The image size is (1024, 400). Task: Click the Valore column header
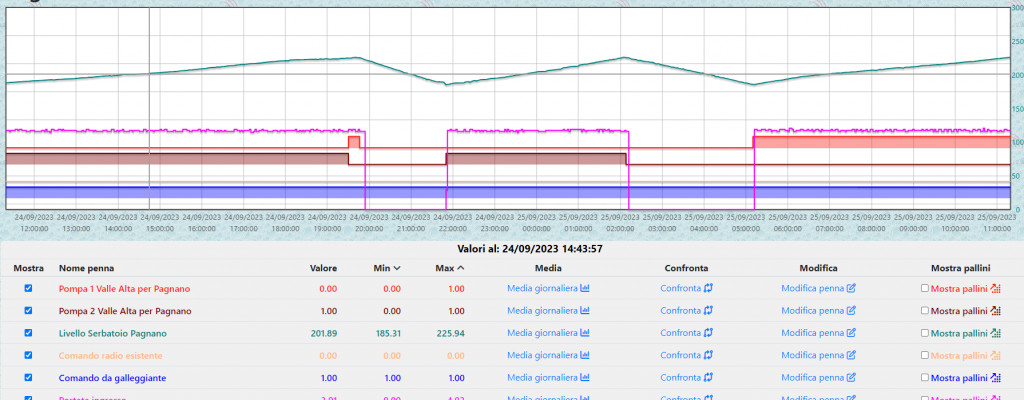pos(323,268)
